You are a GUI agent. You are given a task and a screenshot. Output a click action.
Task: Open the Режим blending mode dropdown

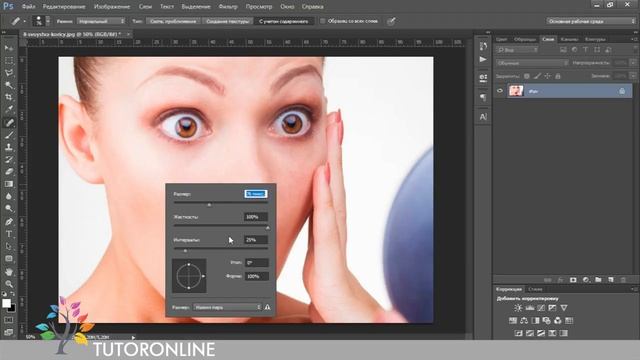point(101,21)
